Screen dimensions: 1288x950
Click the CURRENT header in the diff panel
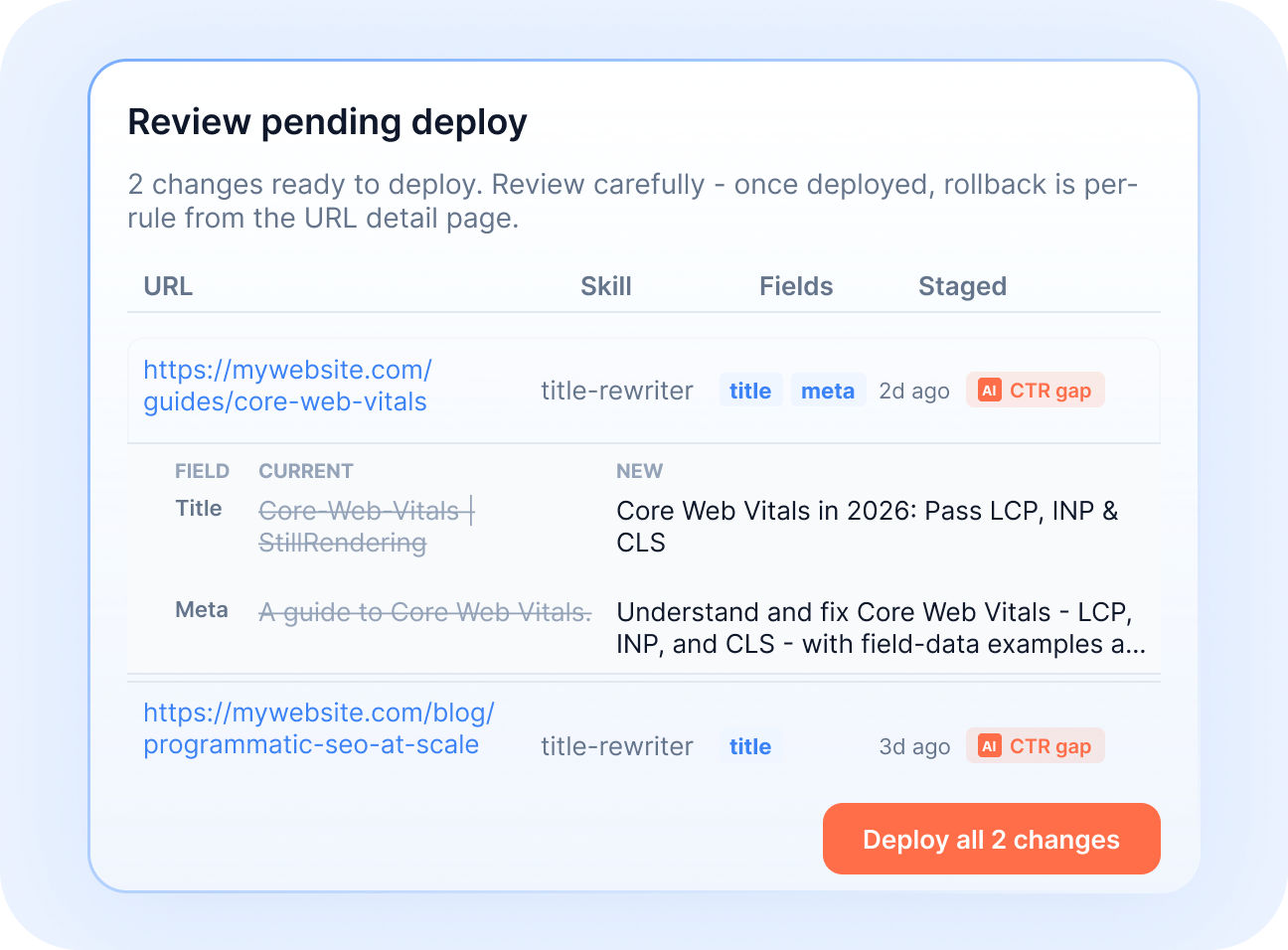[x=306, y=471]
